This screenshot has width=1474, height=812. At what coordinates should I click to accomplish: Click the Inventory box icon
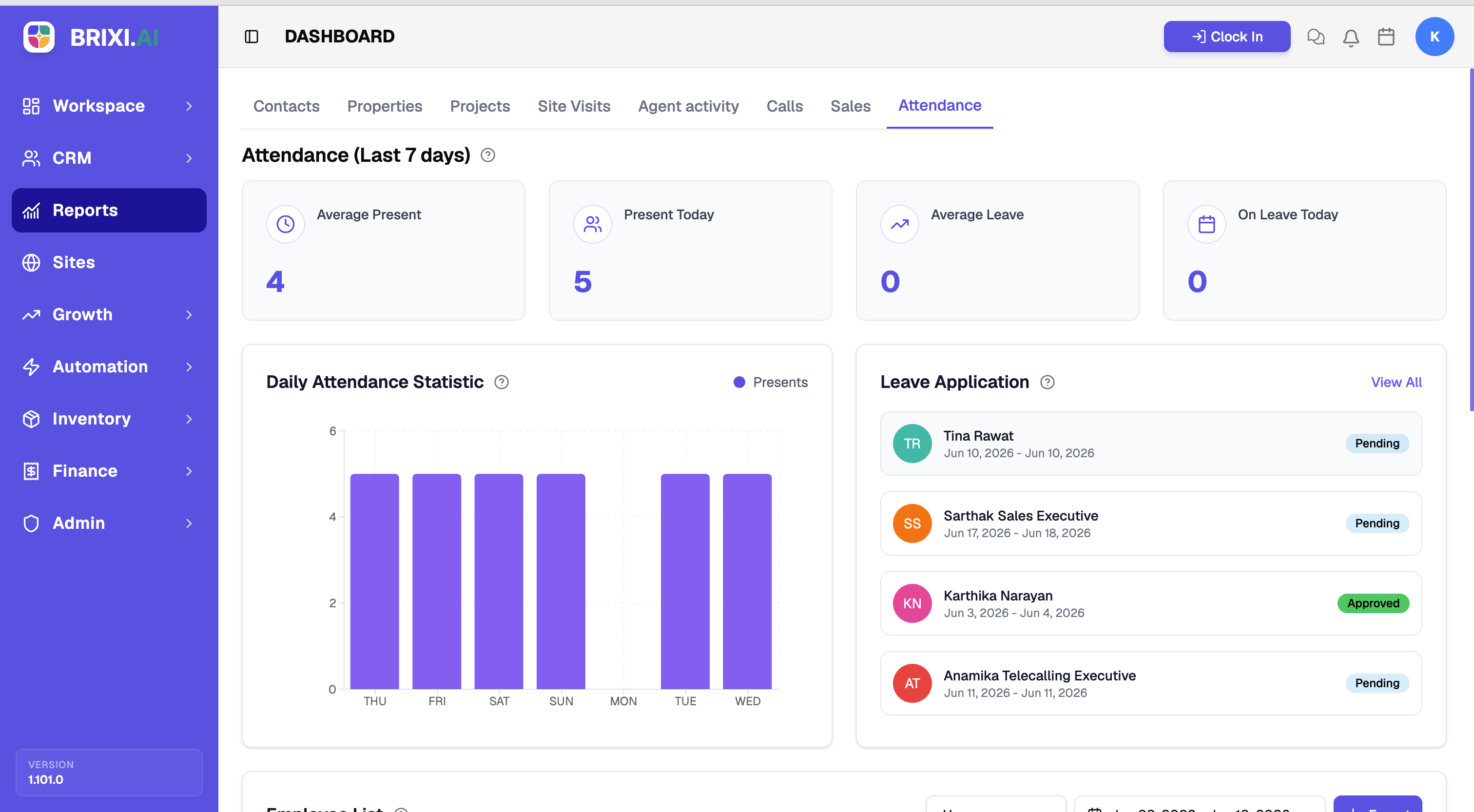coord(31,418)
